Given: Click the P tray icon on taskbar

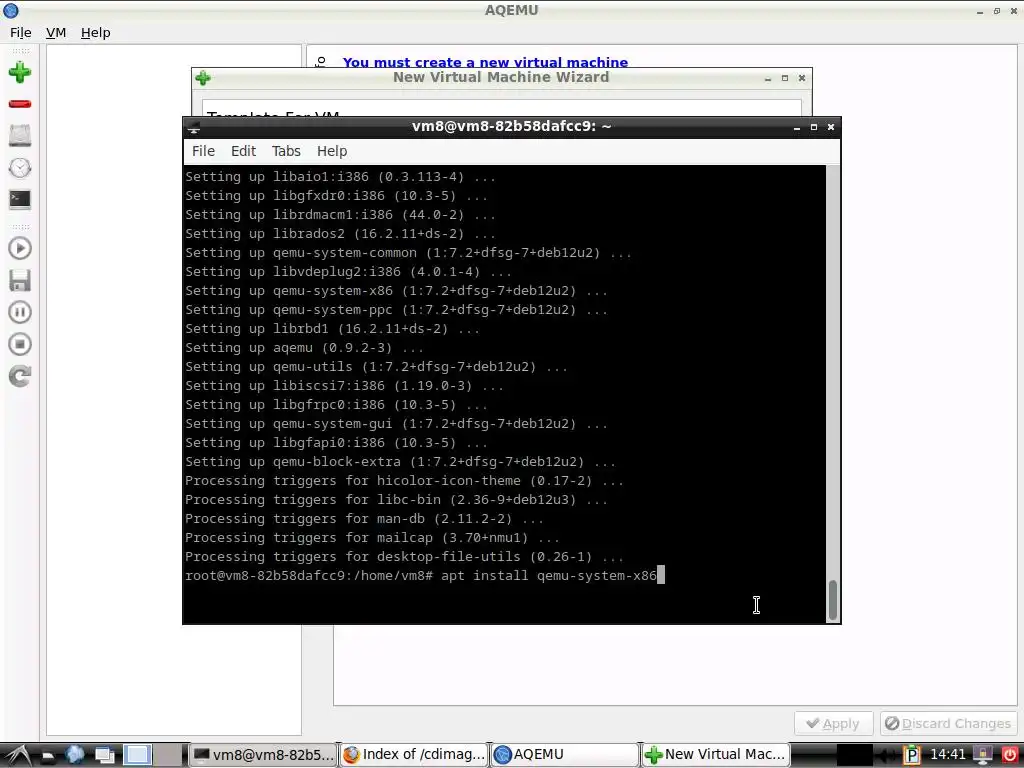Looking at the screenshot, I should (912, 755).
